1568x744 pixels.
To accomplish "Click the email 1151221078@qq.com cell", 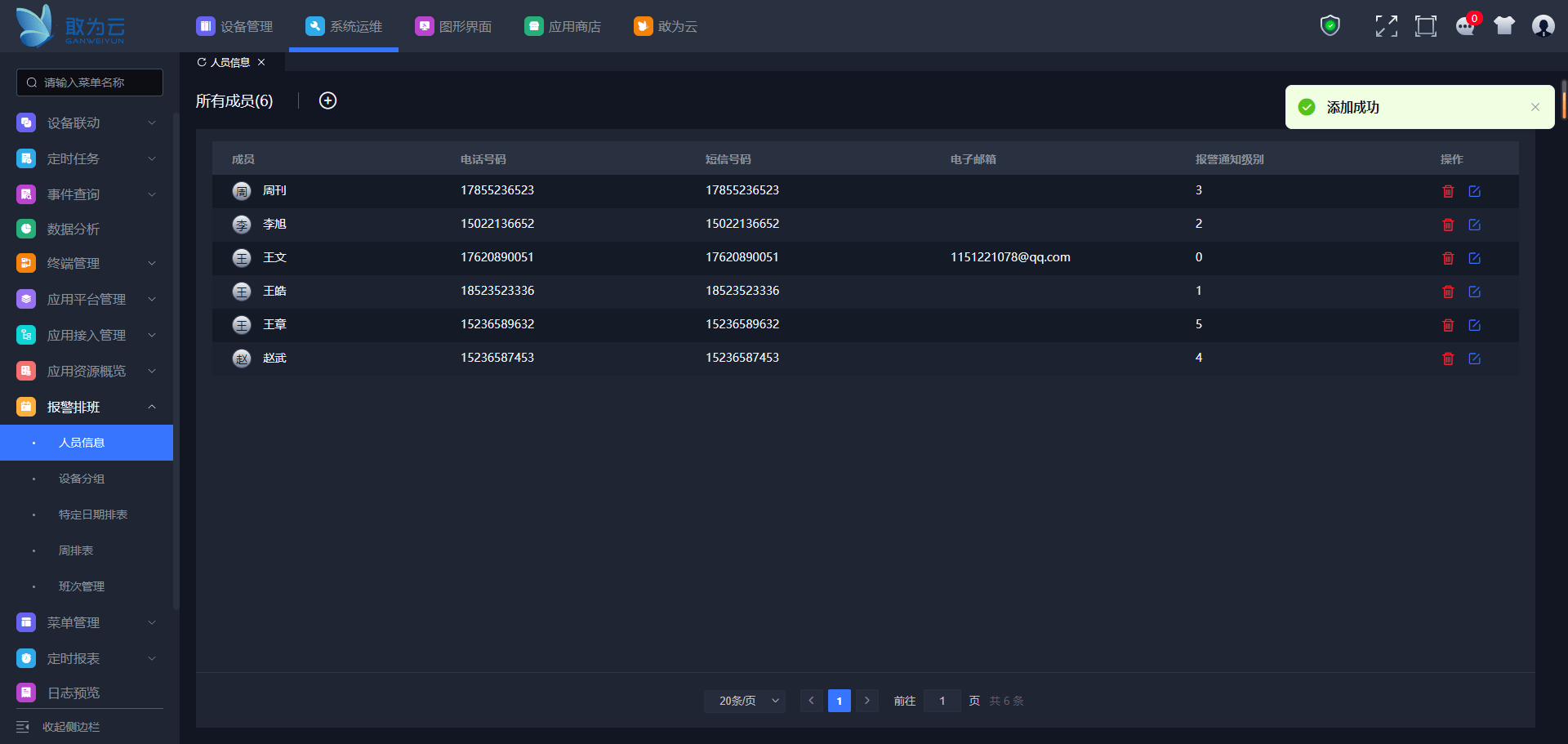I will pos(1010,257).
